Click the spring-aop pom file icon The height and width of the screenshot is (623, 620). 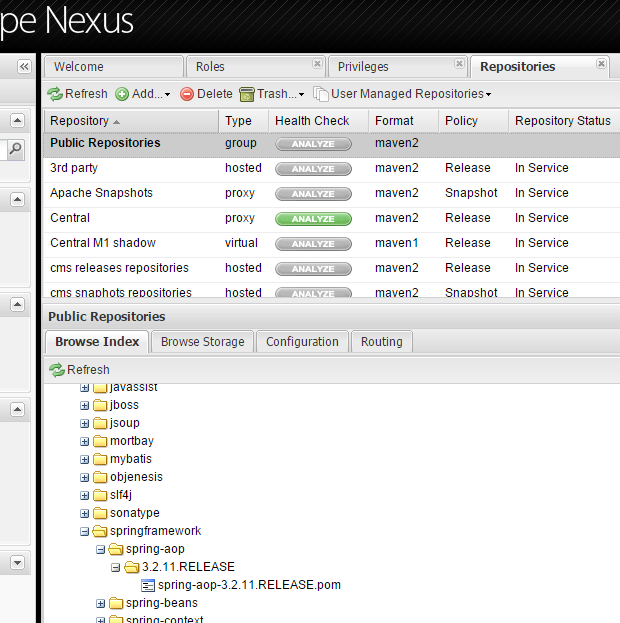pyautogui.click(x=148, y=585)
